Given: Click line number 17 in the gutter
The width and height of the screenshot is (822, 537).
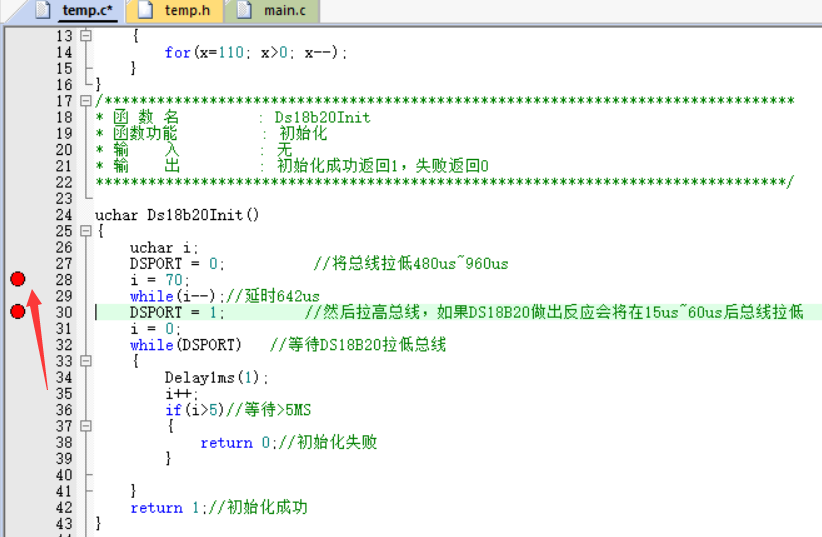Looking at the screenshot, I should (64, 101).
